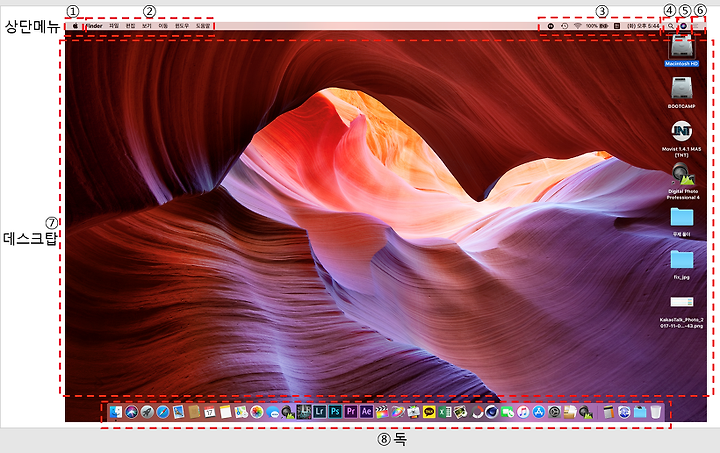Open KakaoTalk yellow icon in Dock
This screenshot has height=453, width=720.
429,412
